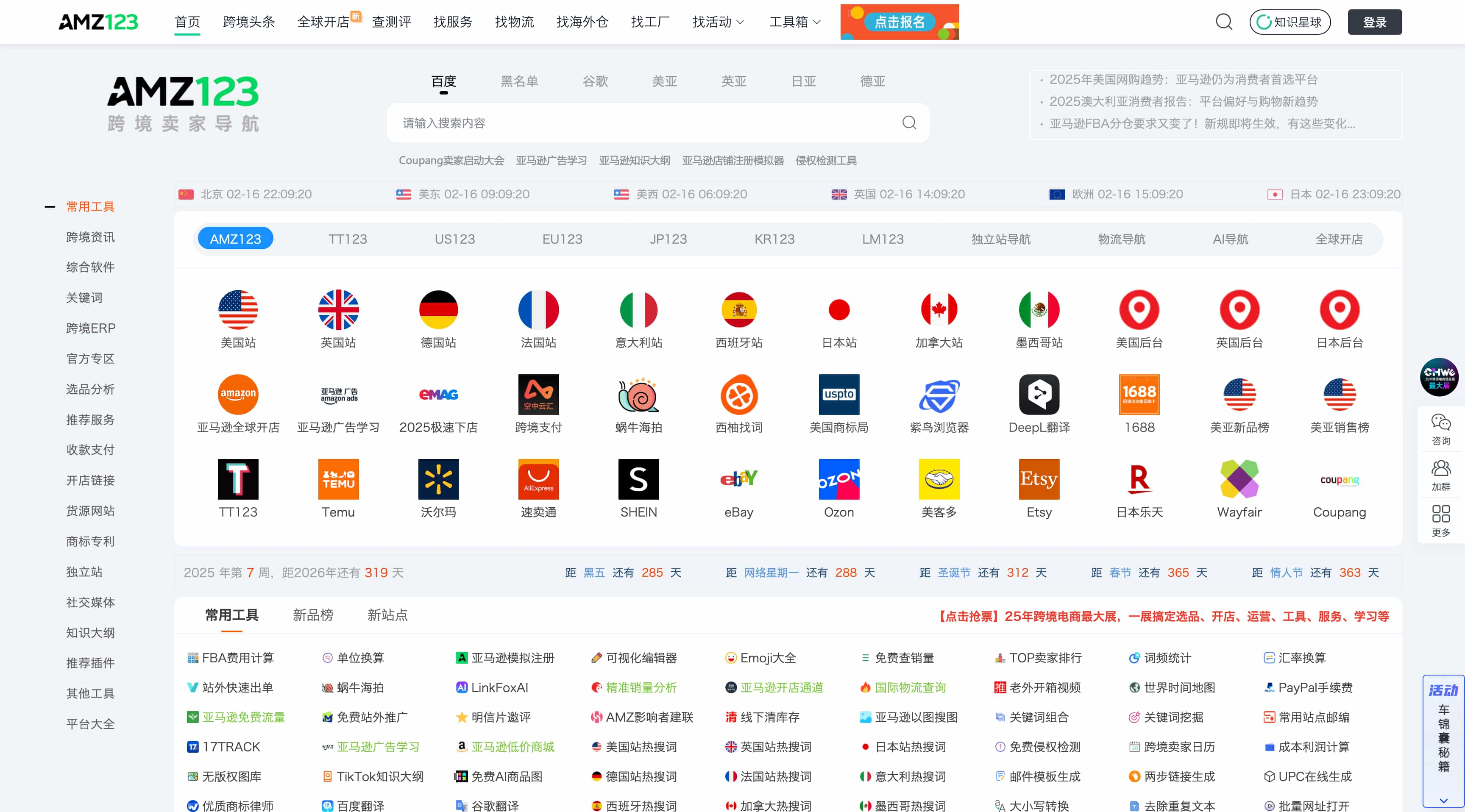Click the 登录 login button
The height and width of the screenshot is (812, 1465).
tap(1374, 22)
